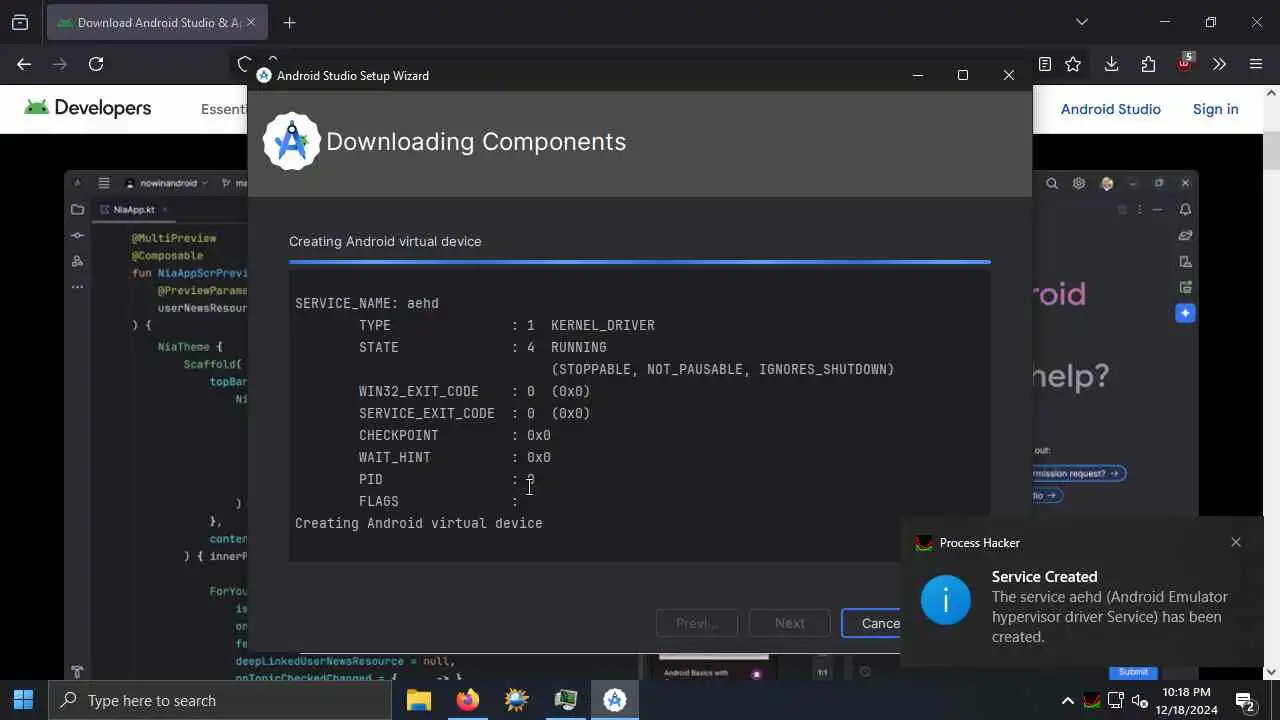Screen dimensions: 1280x720
Task: Click the last 'Creating Android virtual device' log line
Action: [x=419, y=523]
